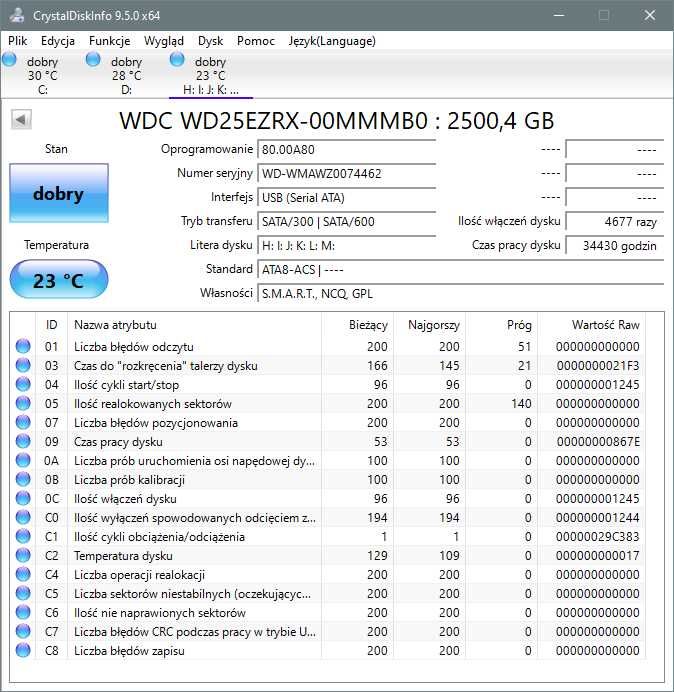
Task: Open the Wygląd menu
Action: 164,41
